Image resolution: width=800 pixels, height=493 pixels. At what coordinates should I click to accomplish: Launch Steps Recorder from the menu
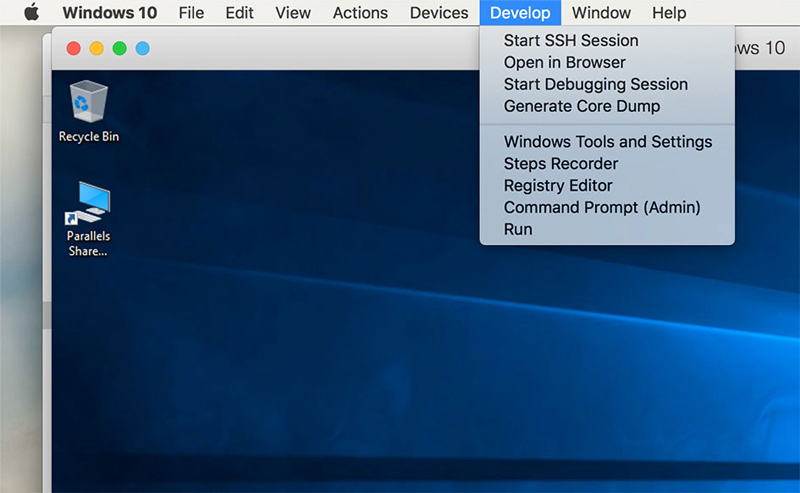pos(607,163)
